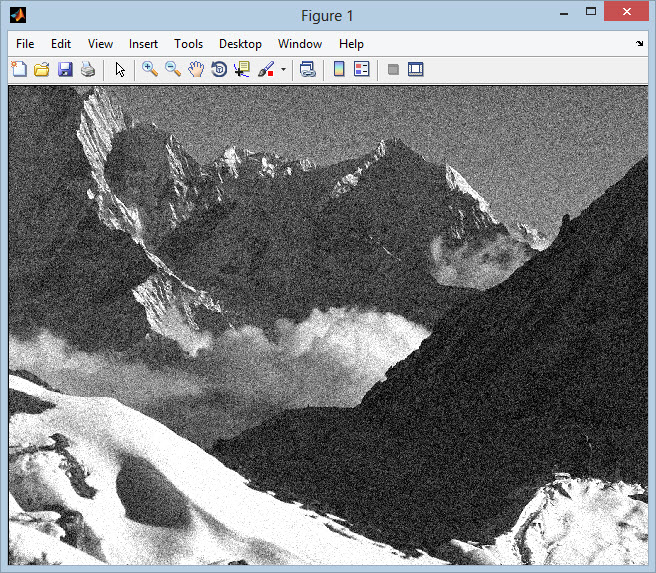Print the figure with printer icon
656x573 pixels.
click(88, 69)
